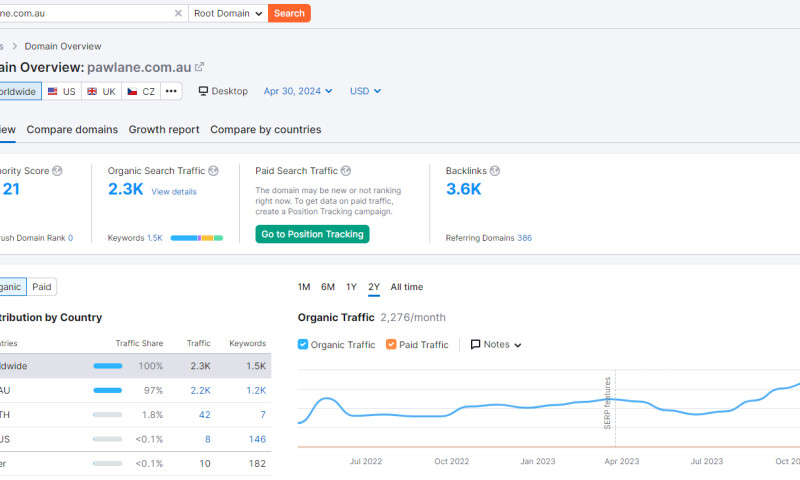Open pawlane.com.au external link icon

click(x=200, y=67)
